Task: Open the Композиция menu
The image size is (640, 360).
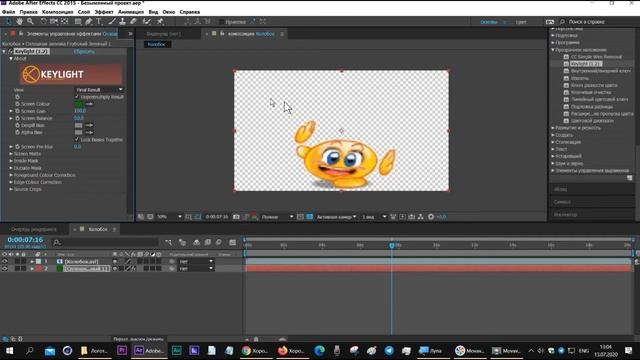Action: (x=58, y=12)
